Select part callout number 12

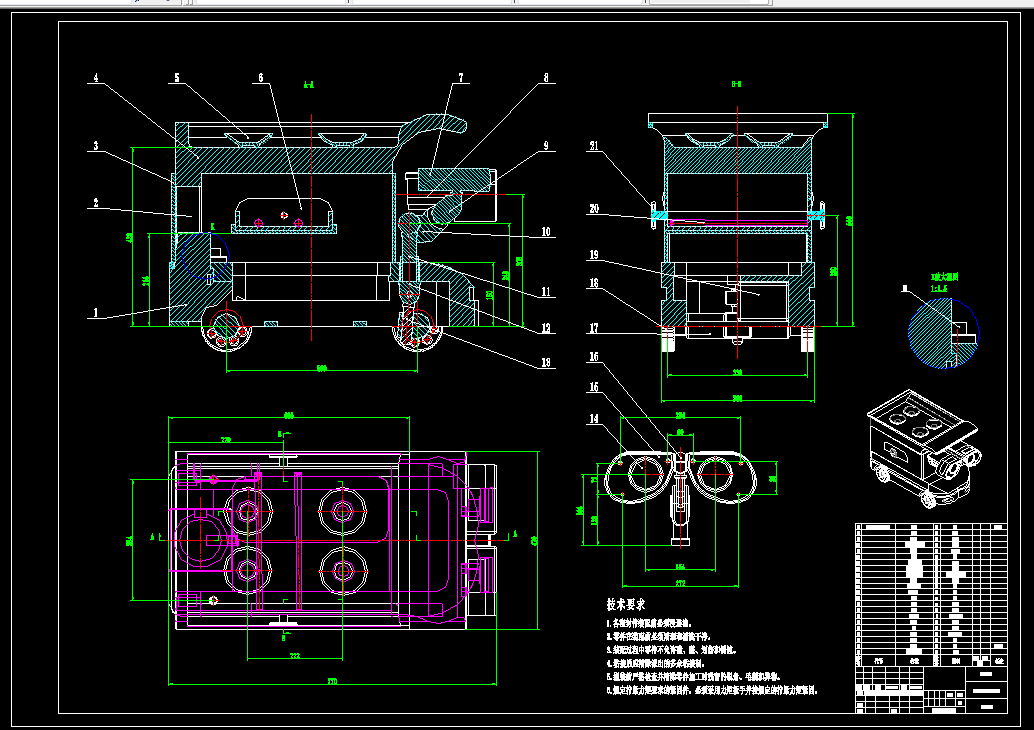546,328
